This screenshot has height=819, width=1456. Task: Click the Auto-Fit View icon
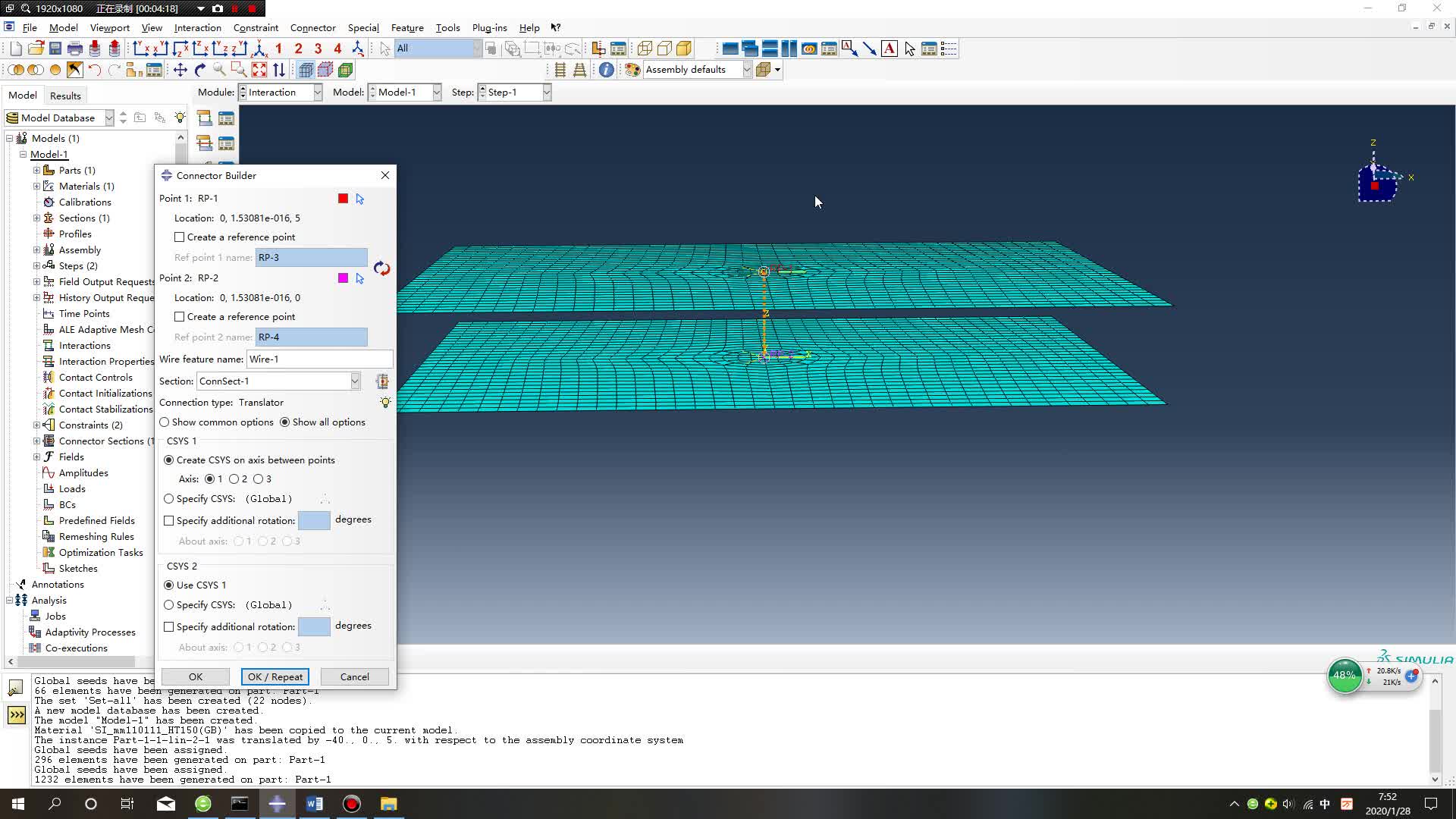[x=259, y=70]
